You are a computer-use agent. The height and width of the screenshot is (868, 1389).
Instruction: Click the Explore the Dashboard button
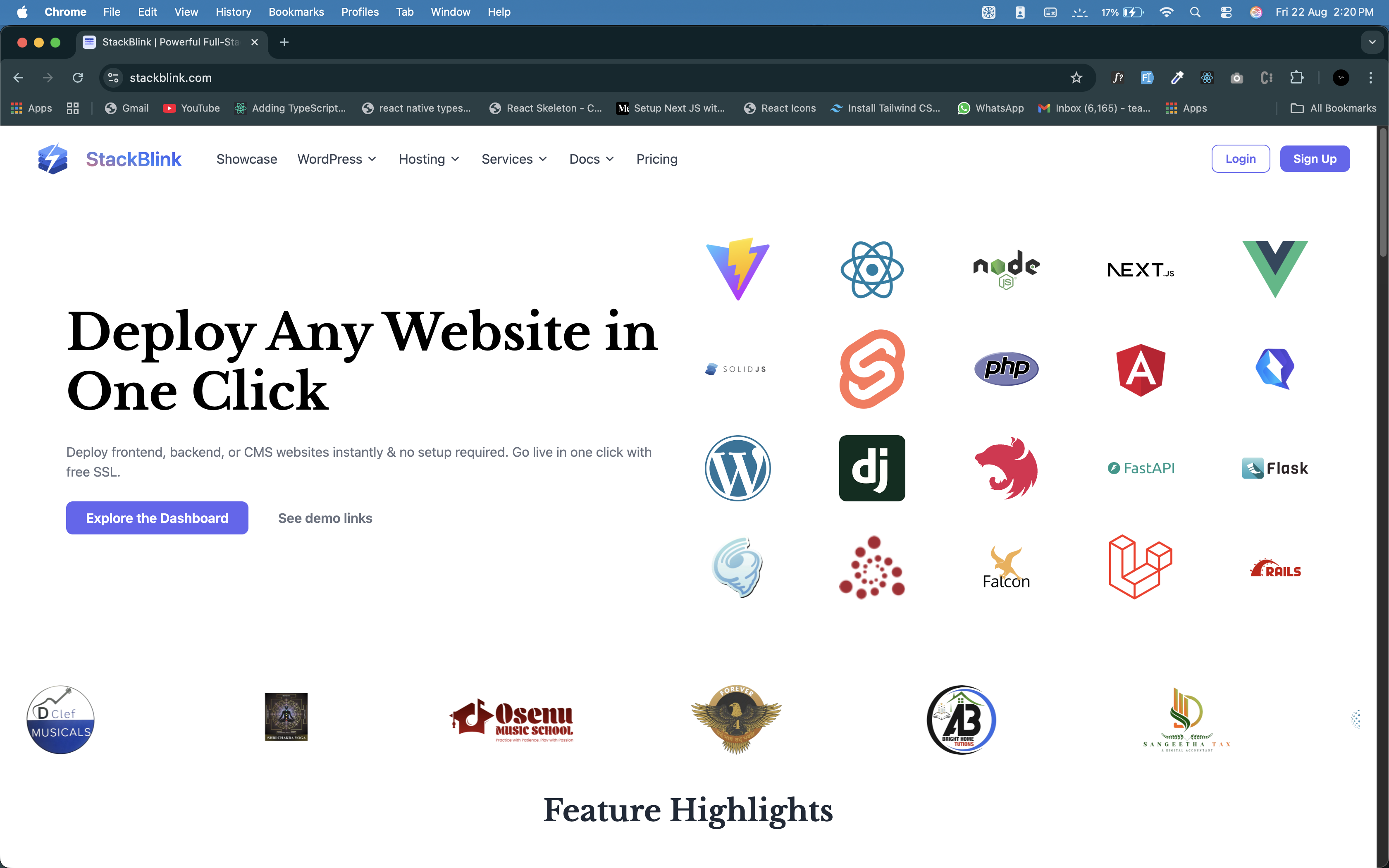point(157,517)
